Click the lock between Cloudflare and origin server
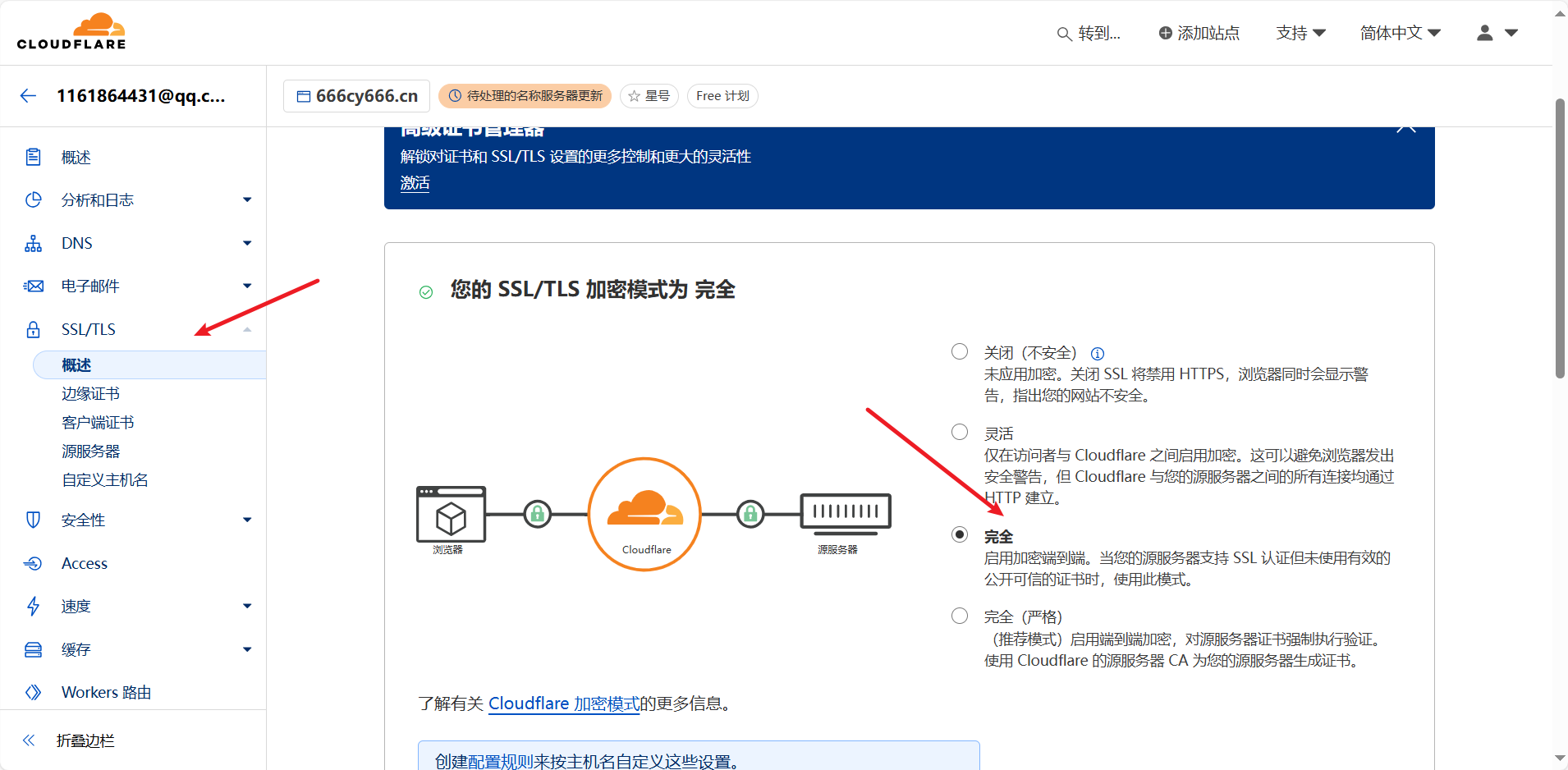Image resolution: width=1568 pixels, height=770 pixels. [x=750, y=514]
